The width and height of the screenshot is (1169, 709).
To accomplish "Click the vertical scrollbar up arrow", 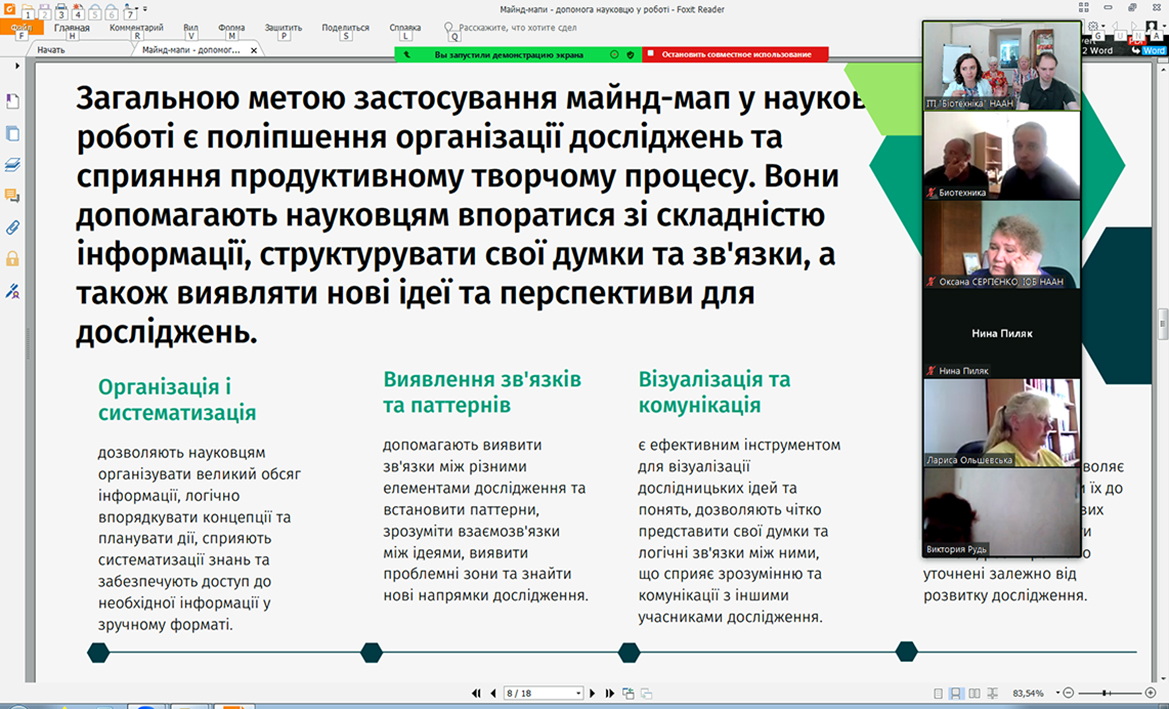I will coord(1162,68).
